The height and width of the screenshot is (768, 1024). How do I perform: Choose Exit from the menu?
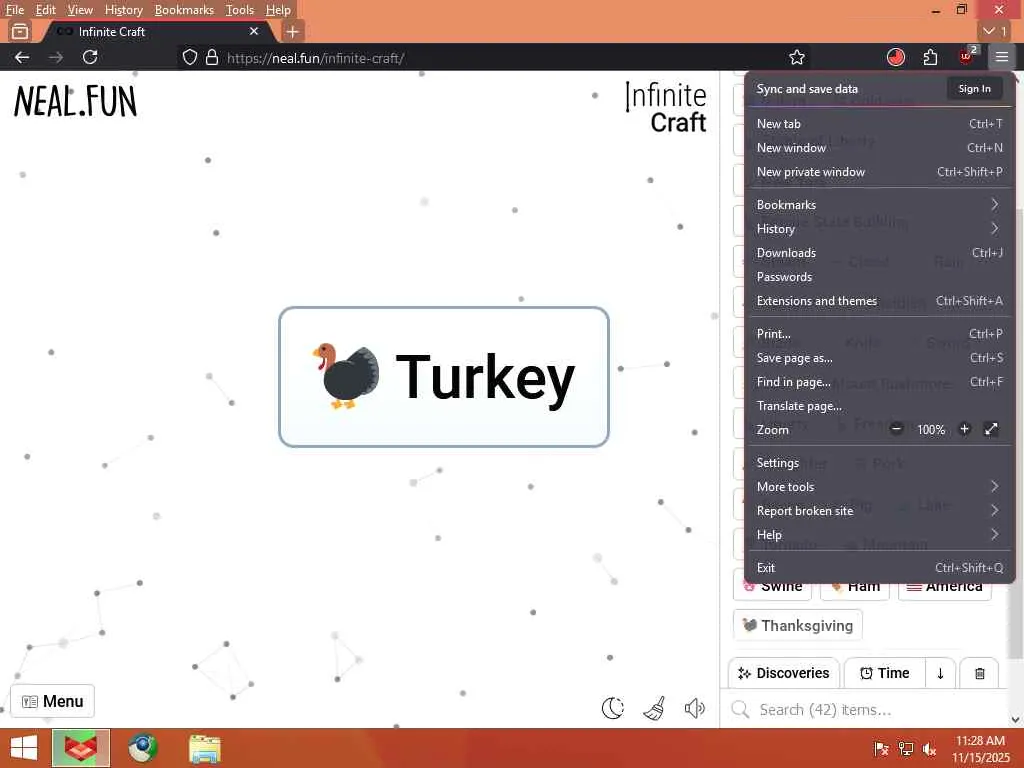tap(880, 568)
